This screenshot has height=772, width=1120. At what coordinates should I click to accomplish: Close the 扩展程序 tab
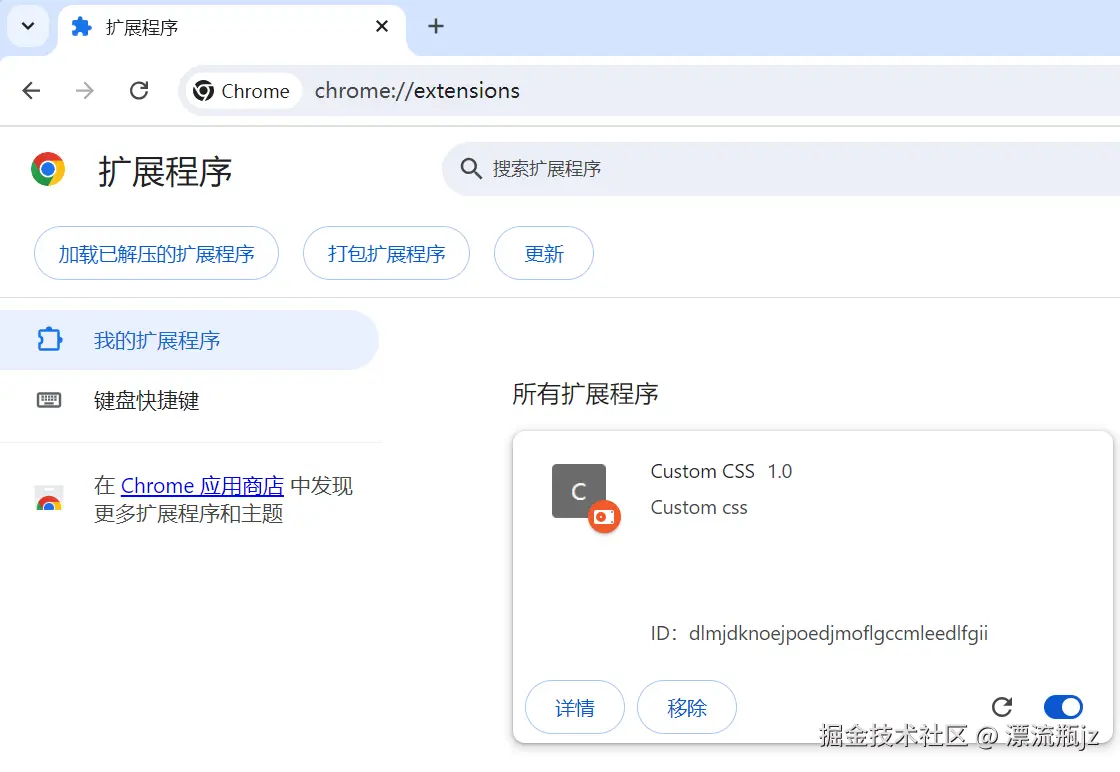382,26
